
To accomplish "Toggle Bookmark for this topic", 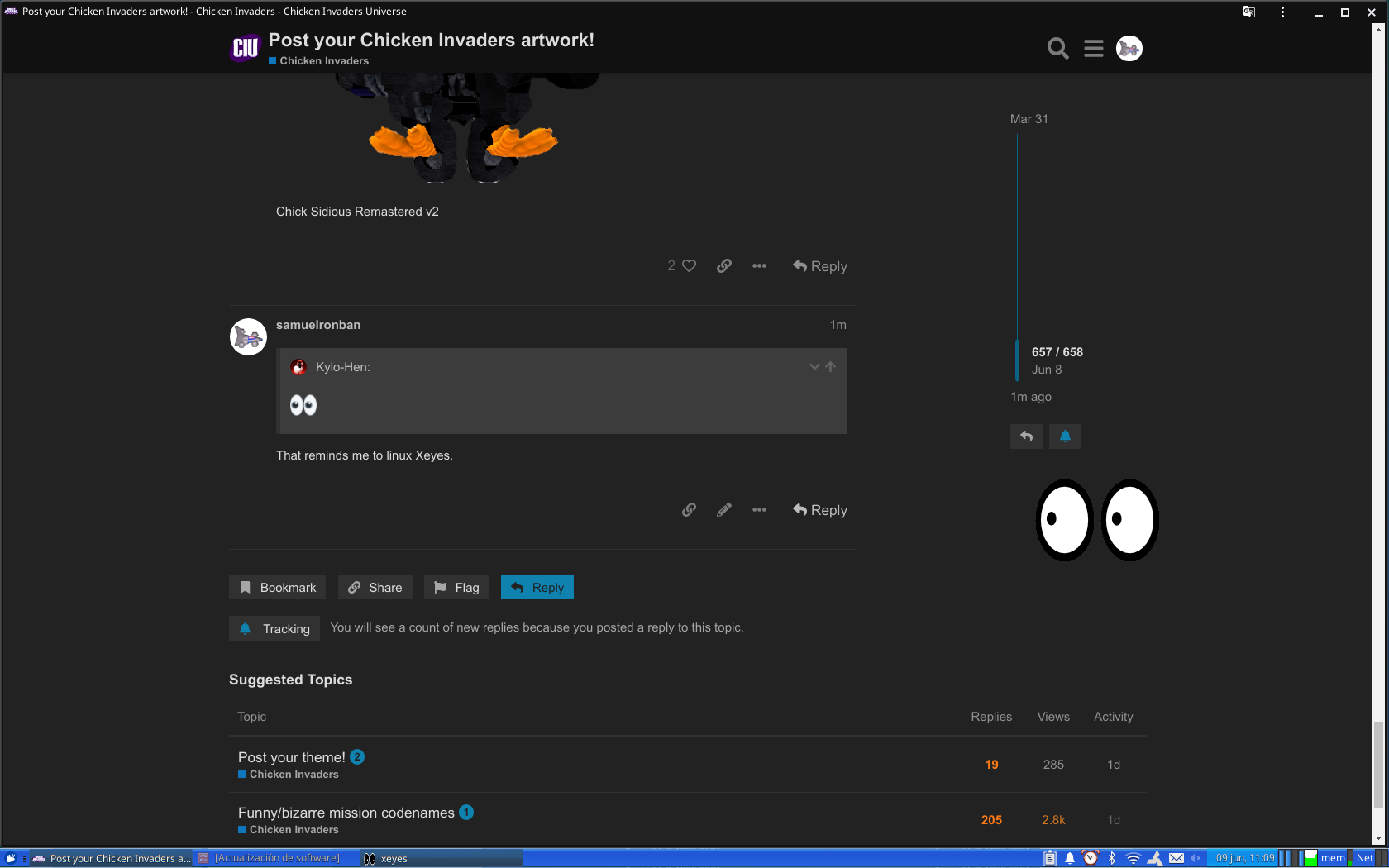I will [278, 588].
